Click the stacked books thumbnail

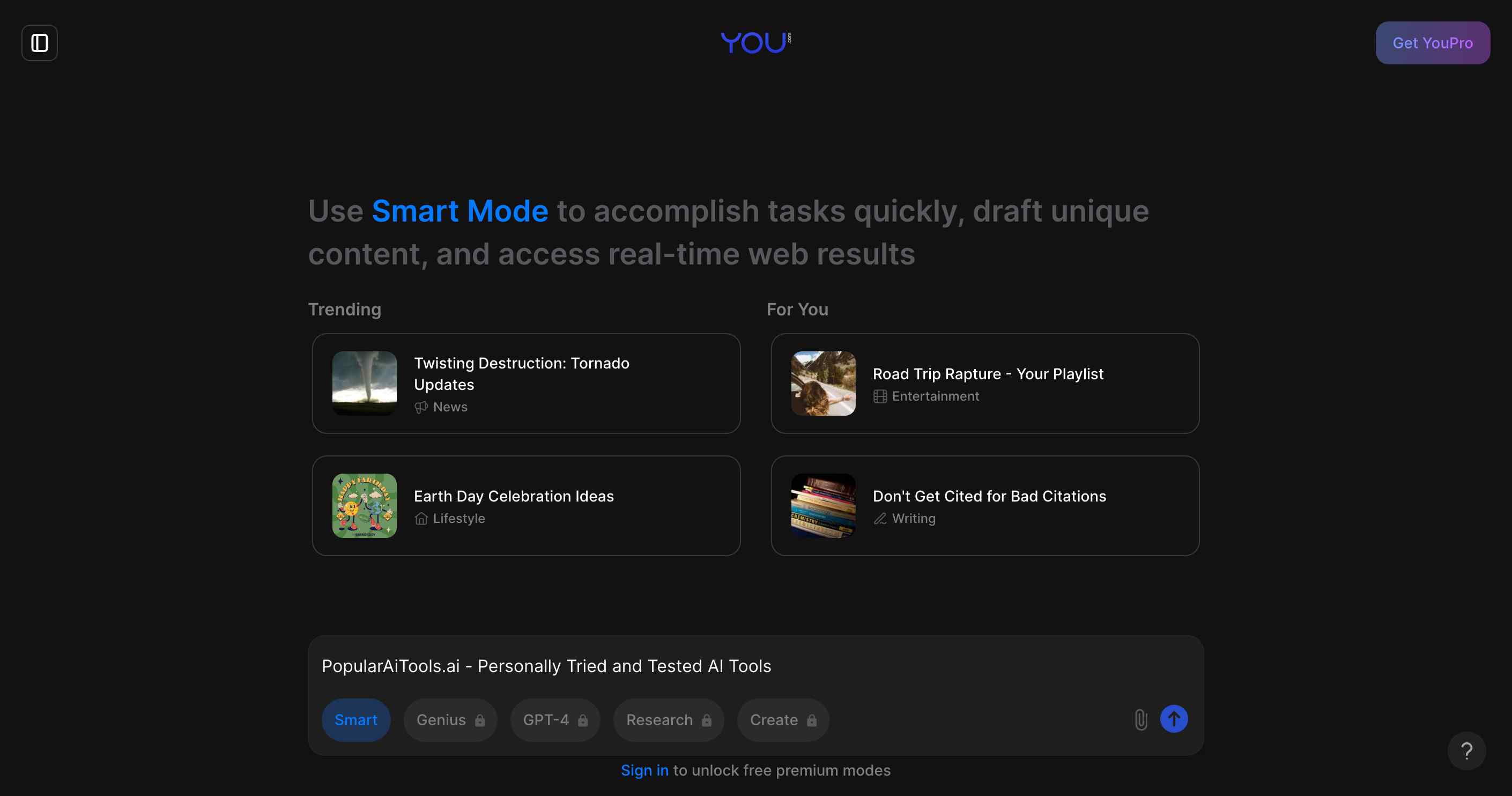[823, 505]
